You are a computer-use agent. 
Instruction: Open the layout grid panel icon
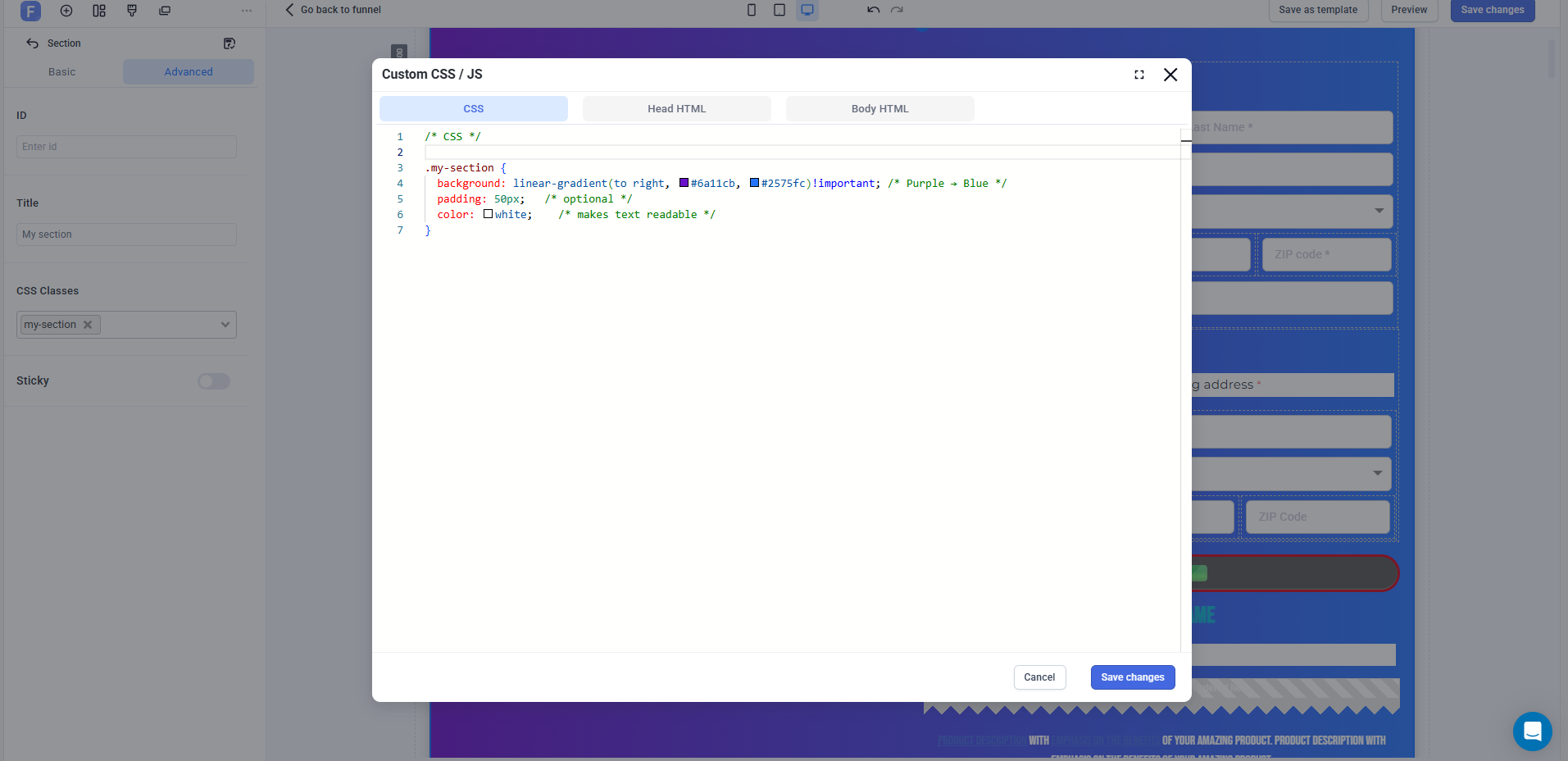[x=99, y=11]
